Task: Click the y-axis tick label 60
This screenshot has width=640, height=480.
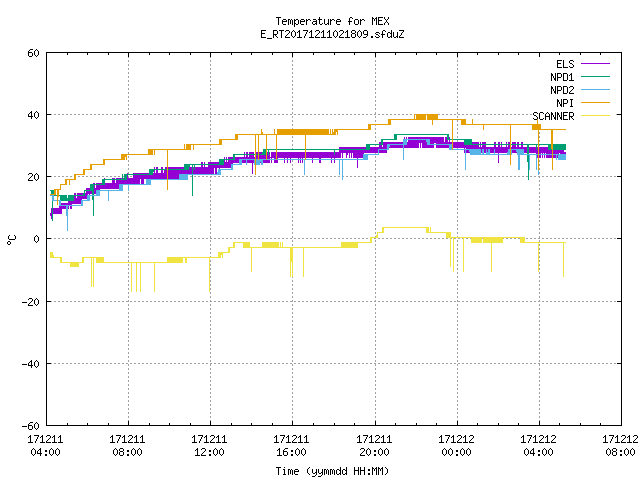Action: coord(33,53)
